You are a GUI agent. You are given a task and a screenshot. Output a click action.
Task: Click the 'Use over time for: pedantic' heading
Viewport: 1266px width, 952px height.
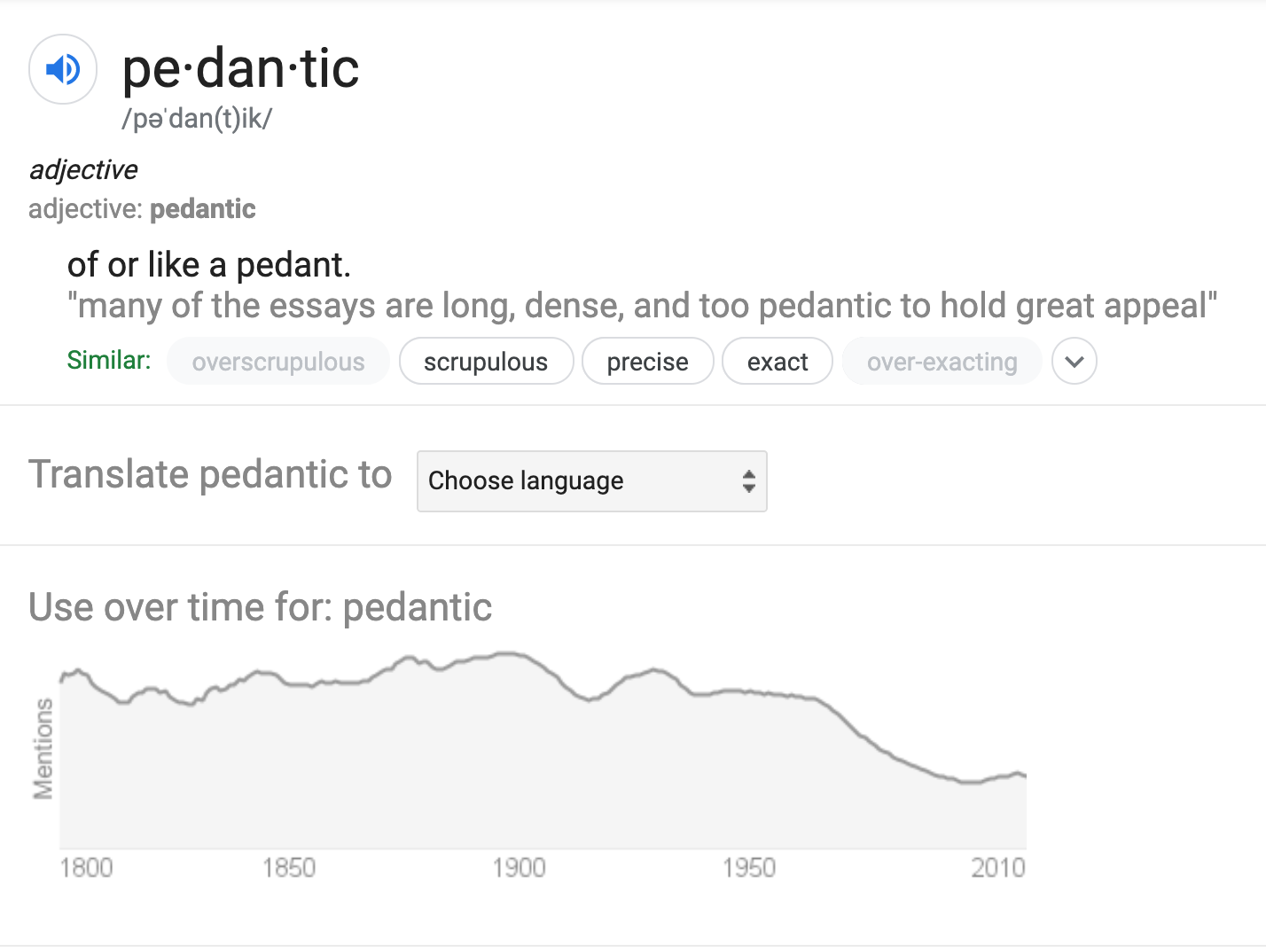(261, 608)
